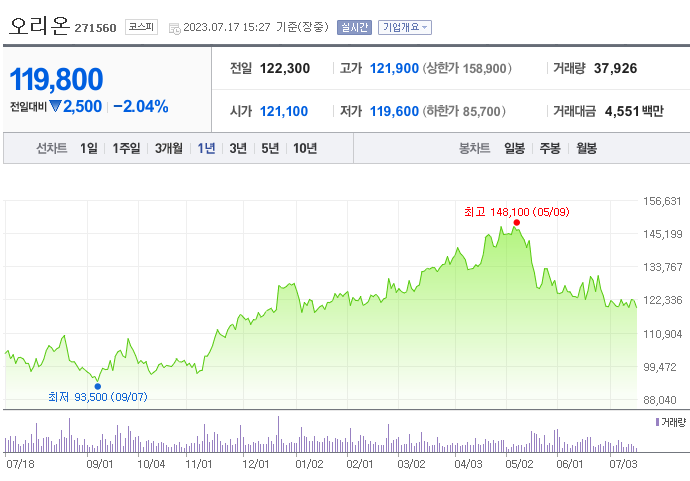The image size is (690, 481).
Task: Click the 110,904 y-axis label
Action: click(662, 334)
